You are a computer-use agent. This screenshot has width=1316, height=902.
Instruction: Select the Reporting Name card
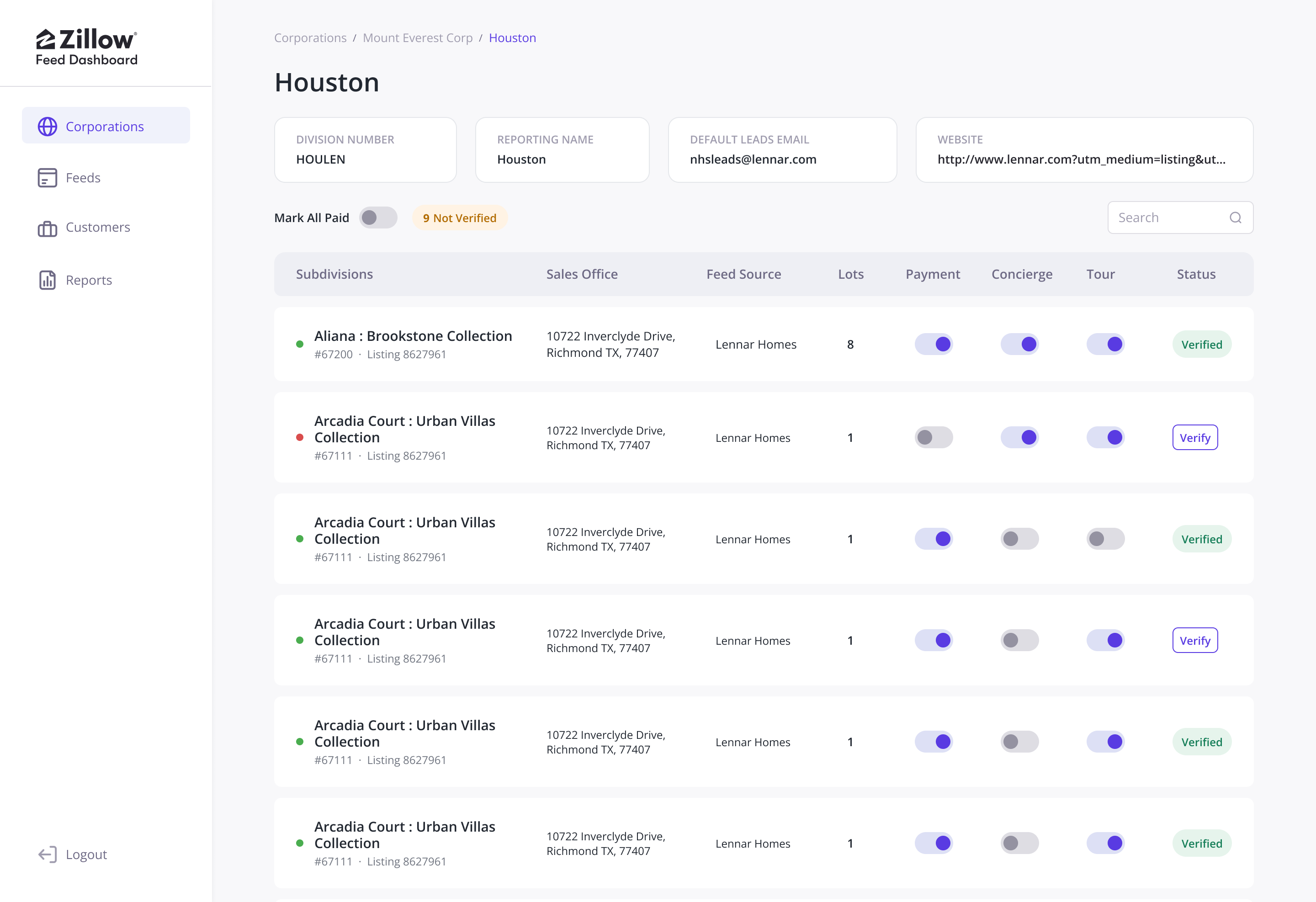click(x=562, y=150)
